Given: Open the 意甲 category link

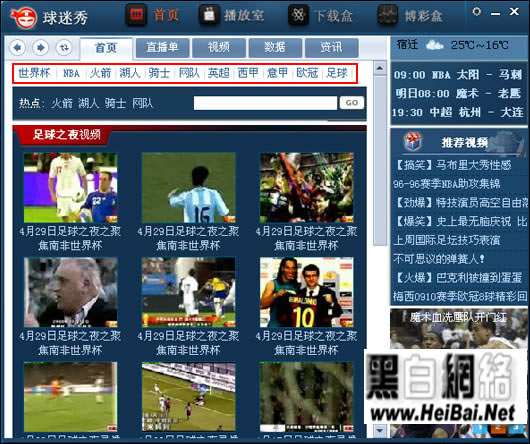Looking at the screenshot, I should click(278, 73).
